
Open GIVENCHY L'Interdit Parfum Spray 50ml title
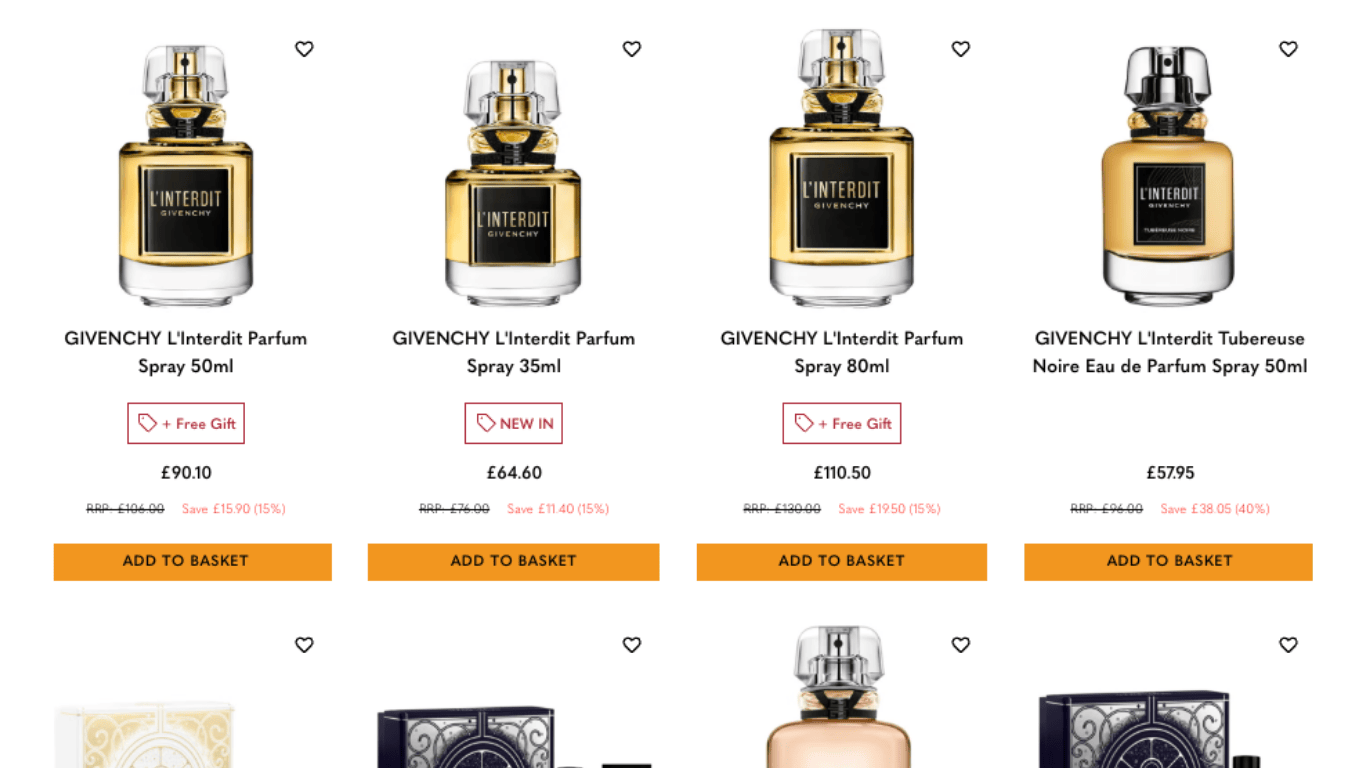[x=186, y=352]
